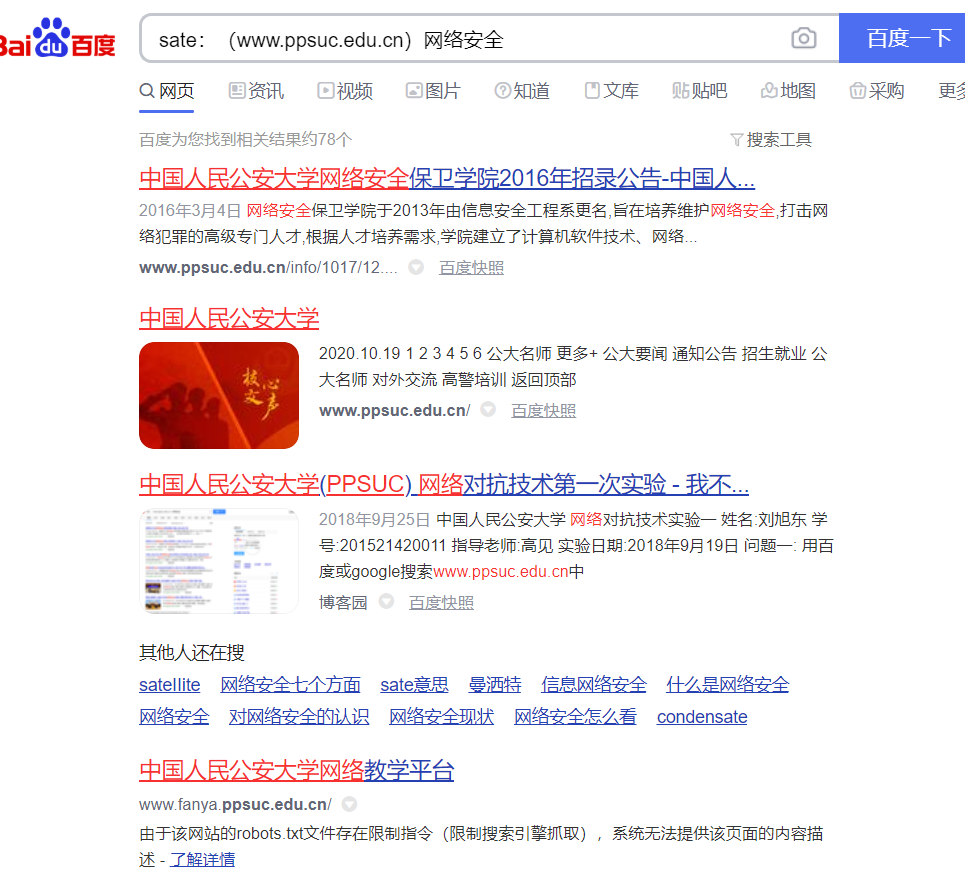Click the 百度一下 search button
Screen dimensions: 965x871
(902, 38)
